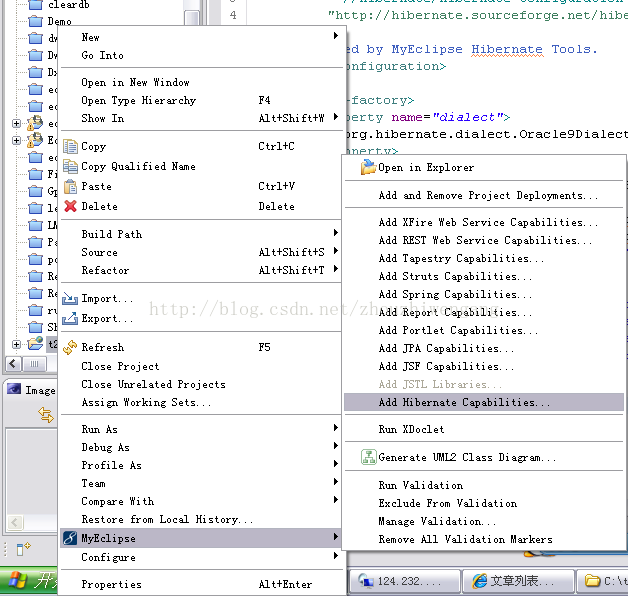
Task: Select Add JPA Capabilities entry
Action: point(484,348)
